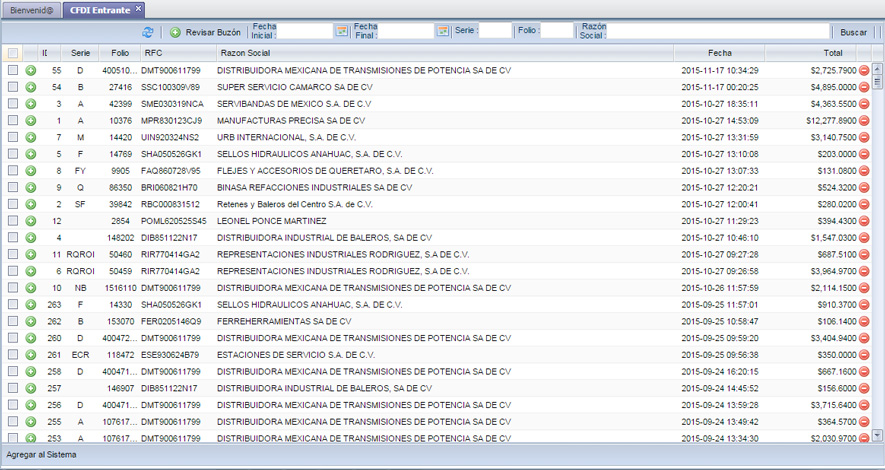This screenshot has height=470, width=885.
Task: Click green add icon for FLEJES Y ACCESORIOS row
Action: (30, 171)
